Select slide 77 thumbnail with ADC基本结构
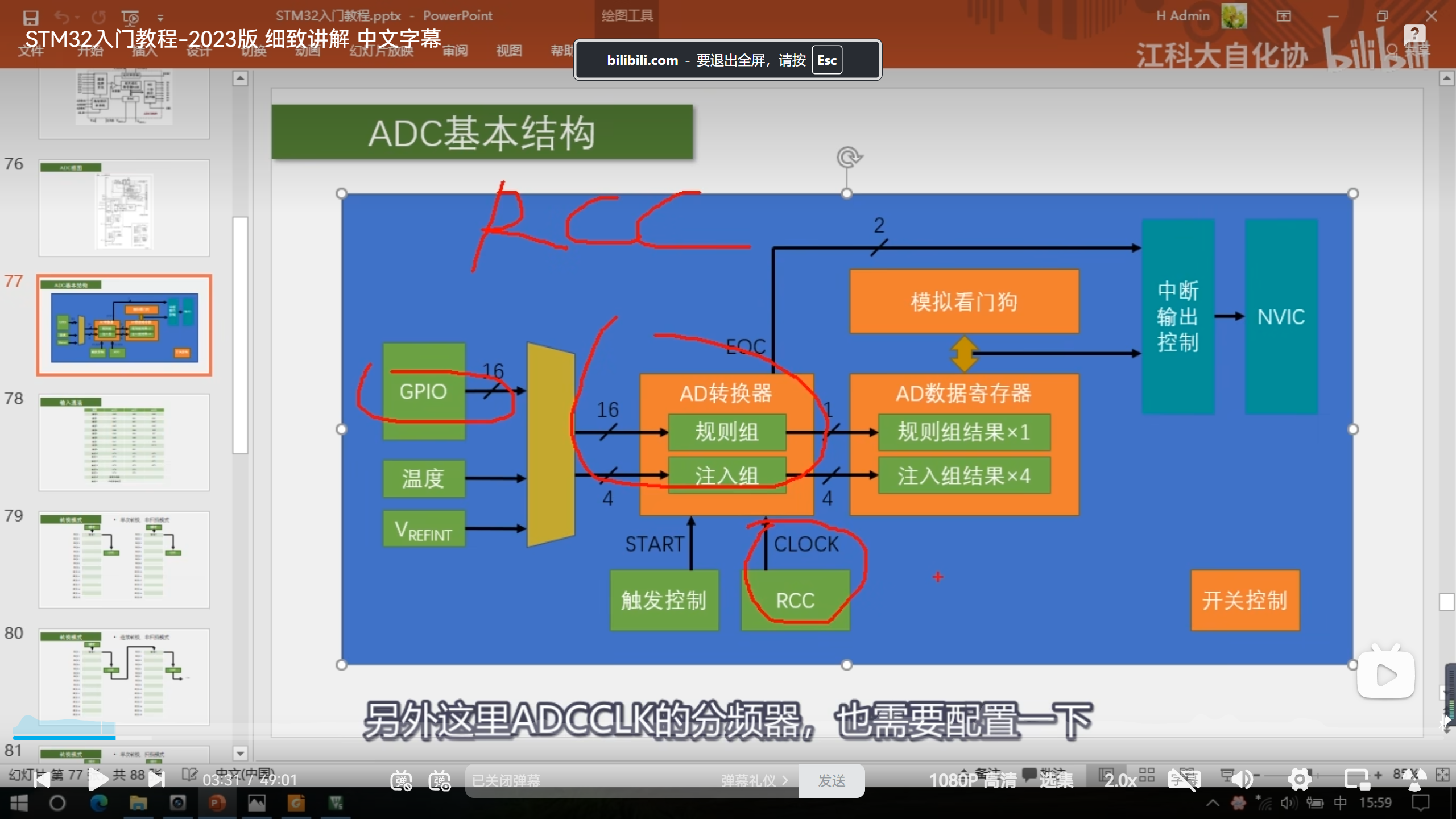Image resolution: width=1456 pixels, height=819 pixels. coord(124,325)
